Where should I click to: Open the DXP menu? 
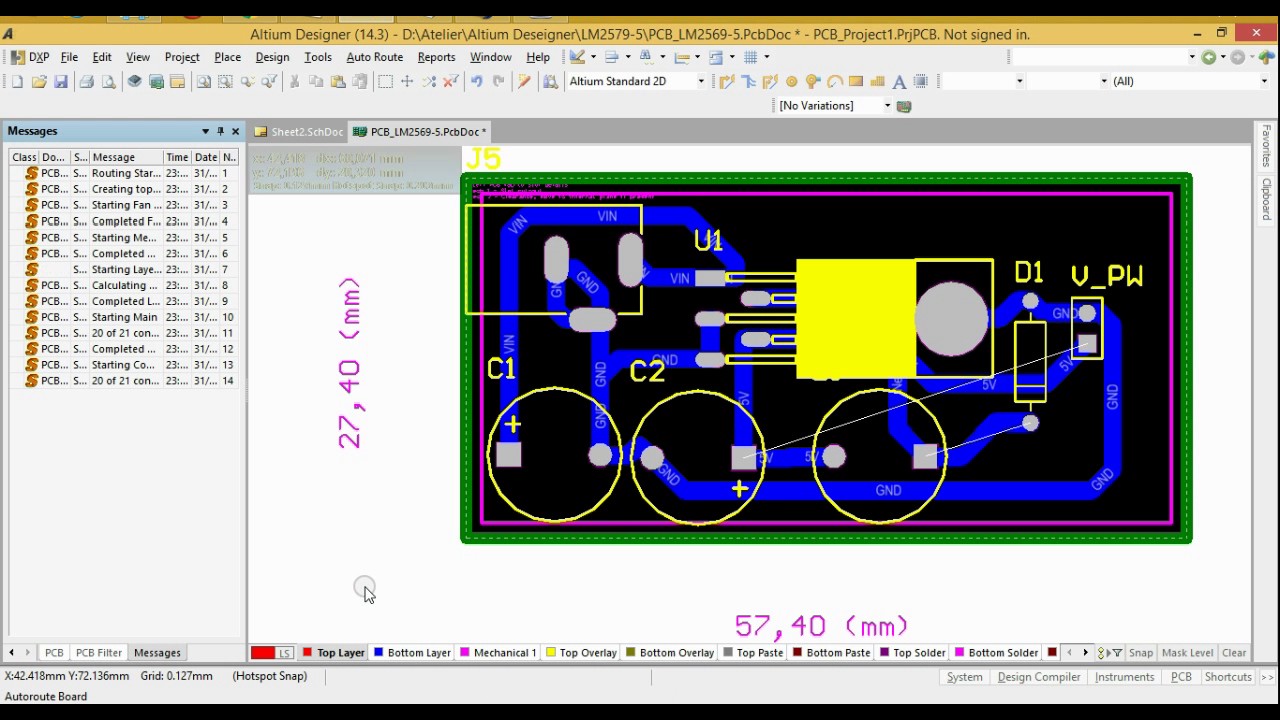pos(30,57)
